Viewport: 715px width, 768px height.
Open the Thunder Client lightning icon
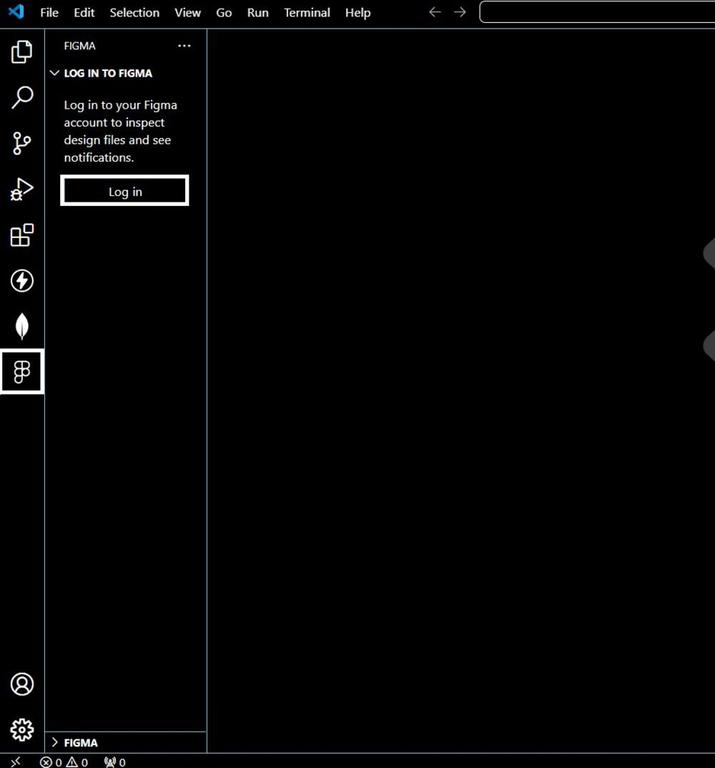22,281
